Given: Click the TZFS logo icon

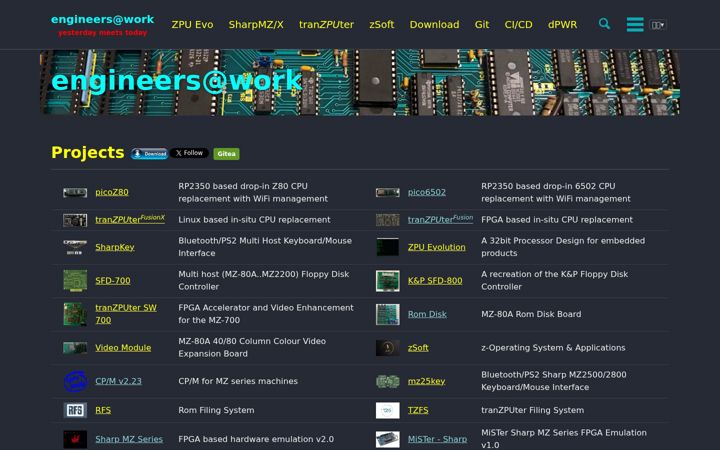Looking at the screenshot, I should coord(388,410).
